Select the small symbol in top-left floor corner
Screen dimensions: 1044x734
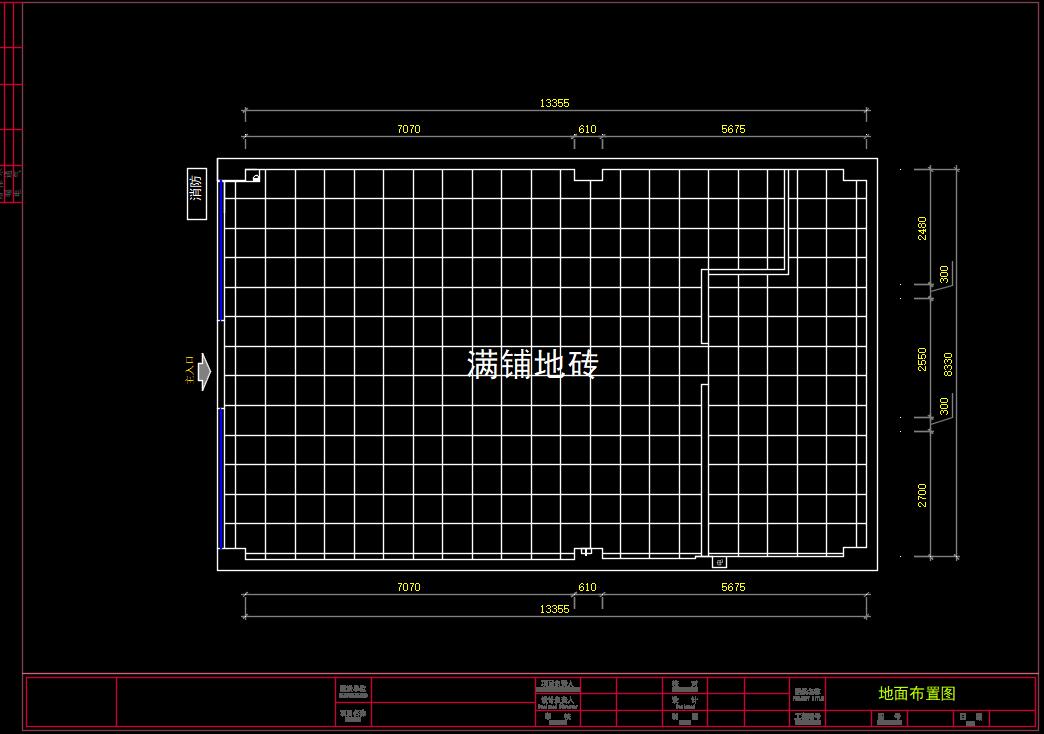(x=256, y=177)
